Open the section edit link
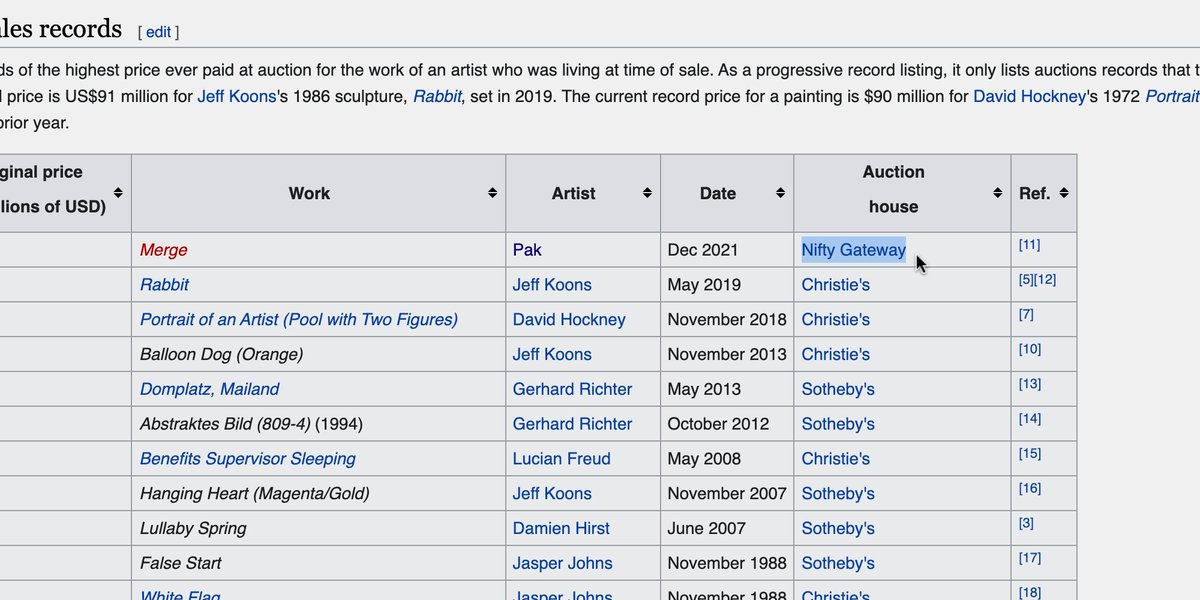The height and width of the screenshot is (600, 1200). (x=159, y=32)
